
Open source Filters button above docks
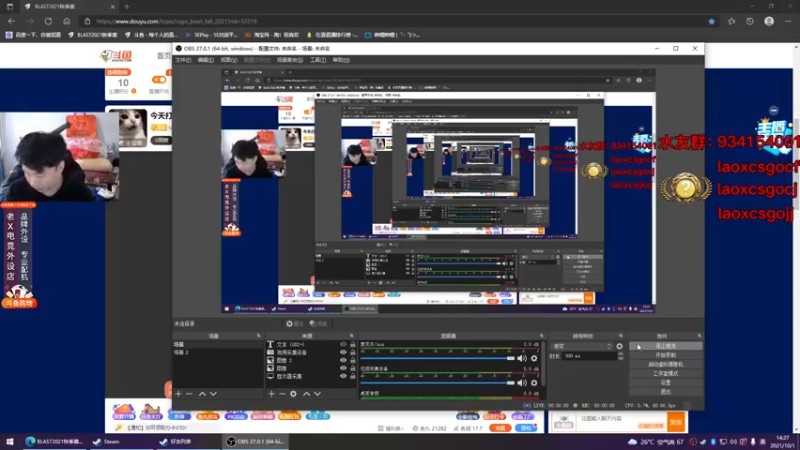tap(318, 323)
